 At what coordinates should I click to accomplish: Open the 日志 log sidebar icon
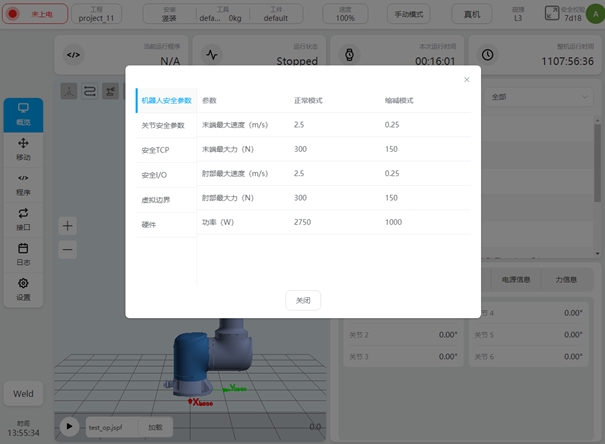[x=23, y=253]
